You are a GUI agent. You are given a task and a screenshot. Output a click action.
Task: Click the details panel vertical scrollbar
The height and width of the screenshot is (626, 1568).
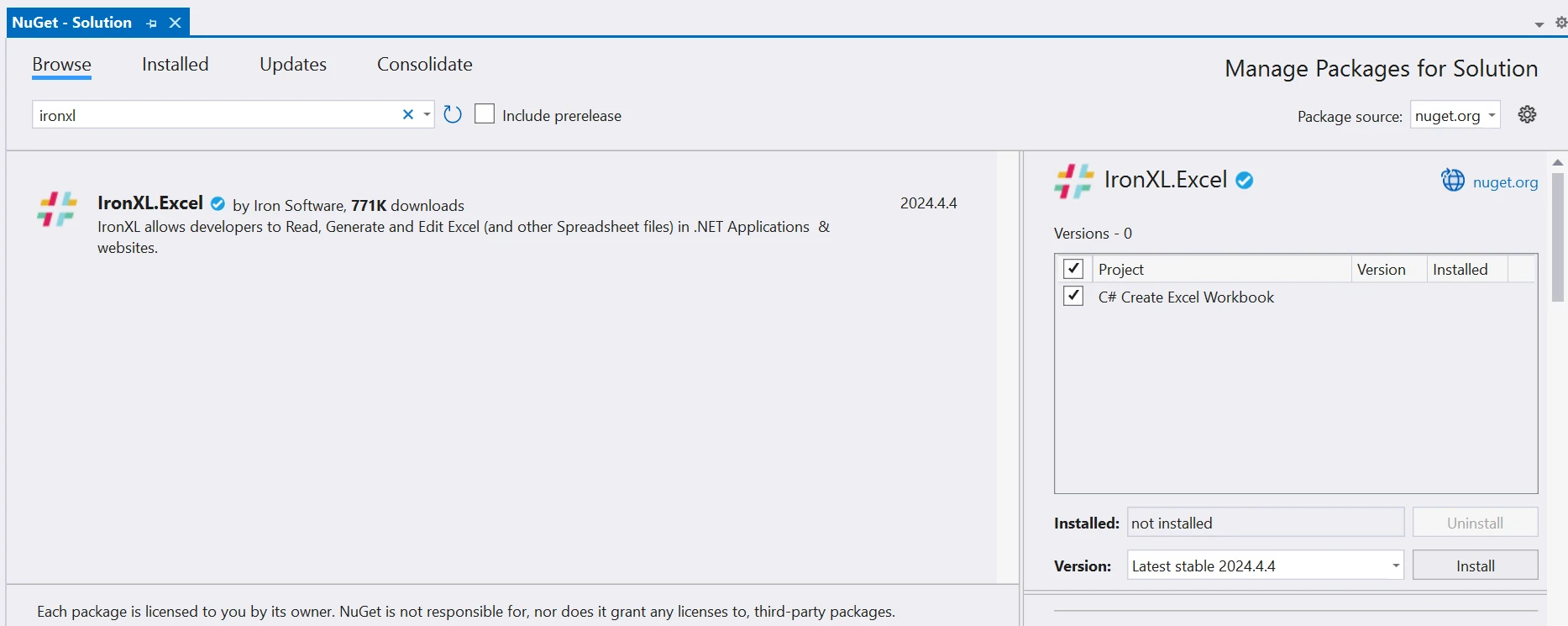(x=1558, y=237)
